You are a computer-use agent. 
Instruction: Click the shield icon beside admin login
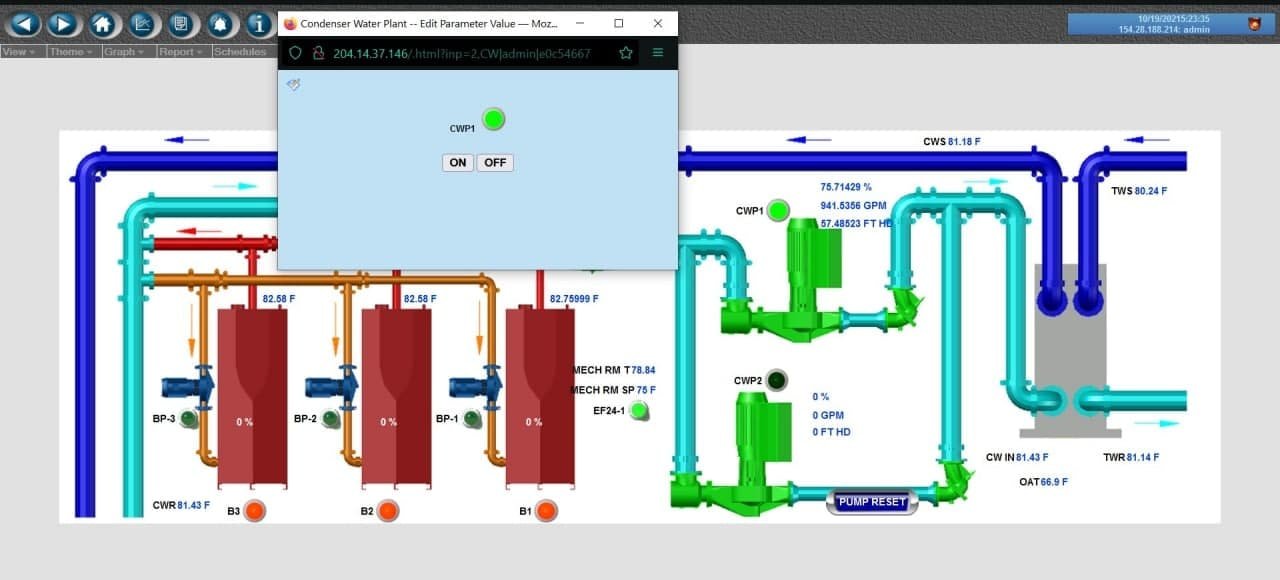tap(1254, 24)
